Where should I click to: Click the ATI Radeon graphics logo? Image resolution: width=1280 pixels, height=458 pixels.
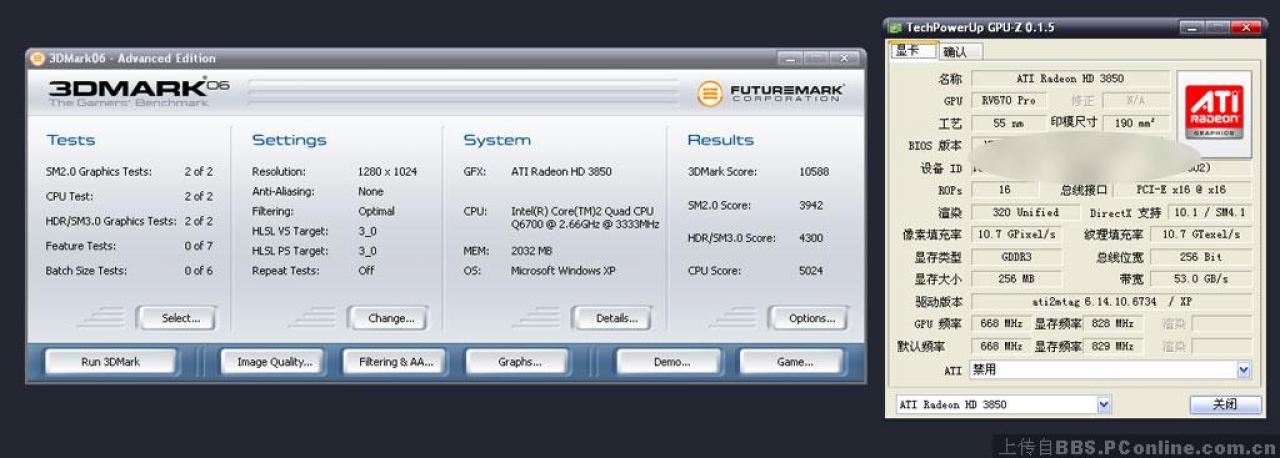[1213, 104]
